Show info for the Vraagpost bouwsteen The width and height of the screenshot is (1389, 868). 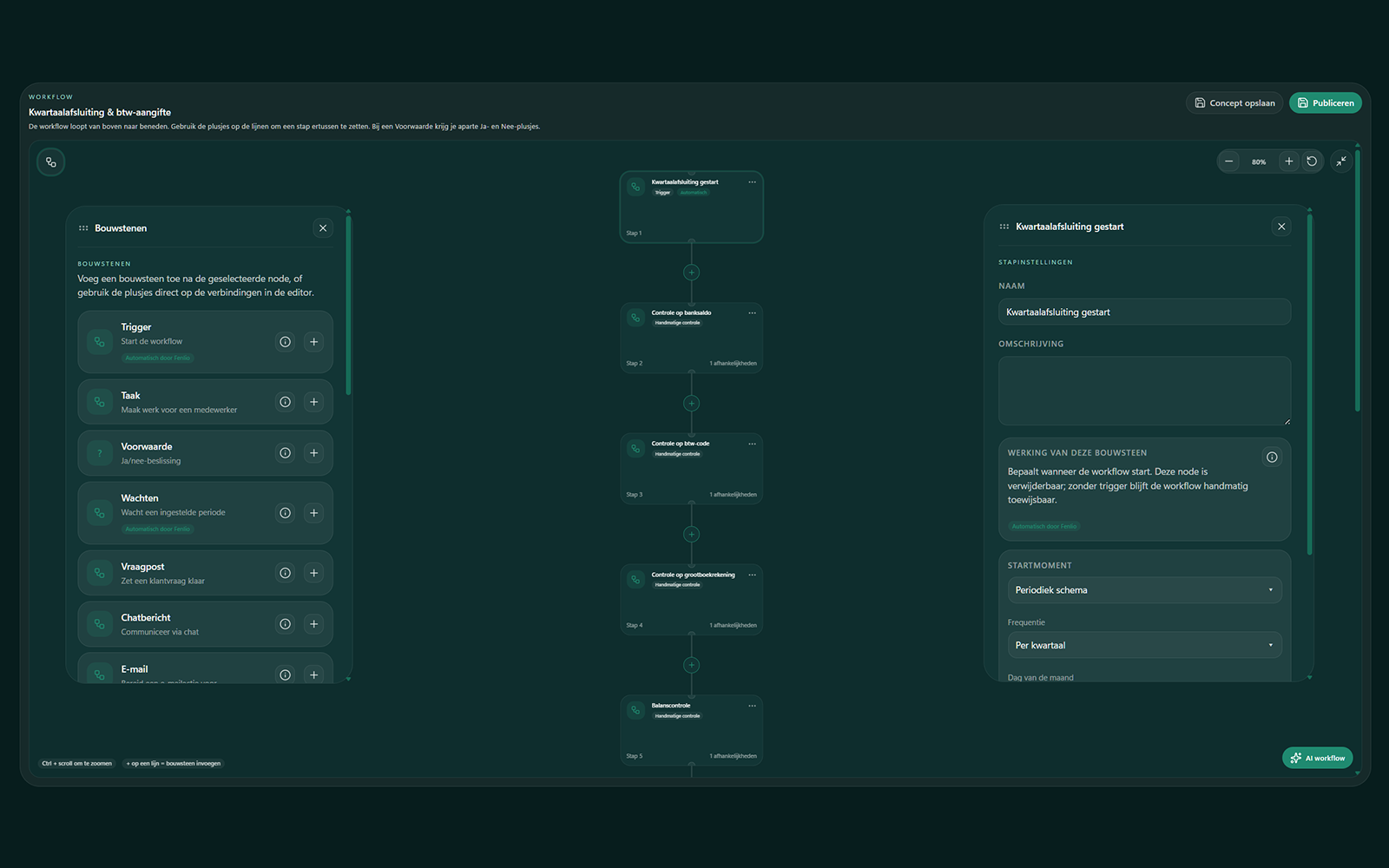pos(285,573)
